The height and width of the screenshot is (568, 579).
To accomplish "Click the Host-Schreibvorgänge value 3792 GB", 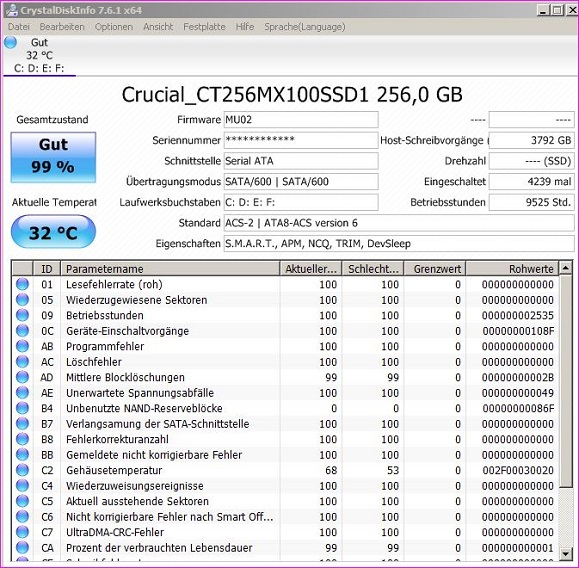I will coord(531,140).
